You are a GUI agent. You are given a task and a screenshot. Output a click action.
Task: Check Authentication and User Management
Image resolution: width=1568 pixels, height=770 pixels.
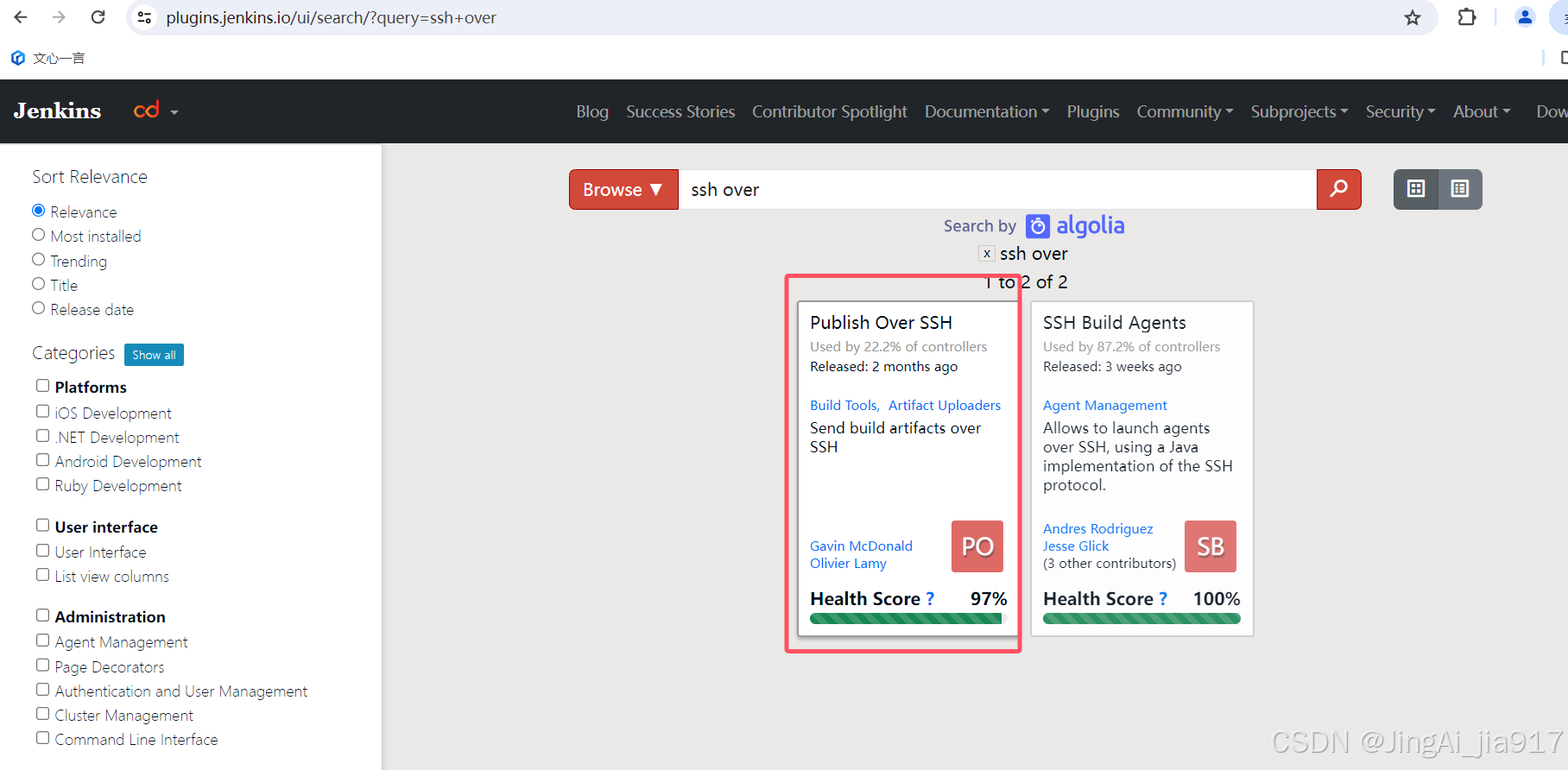tap(42, 690)
